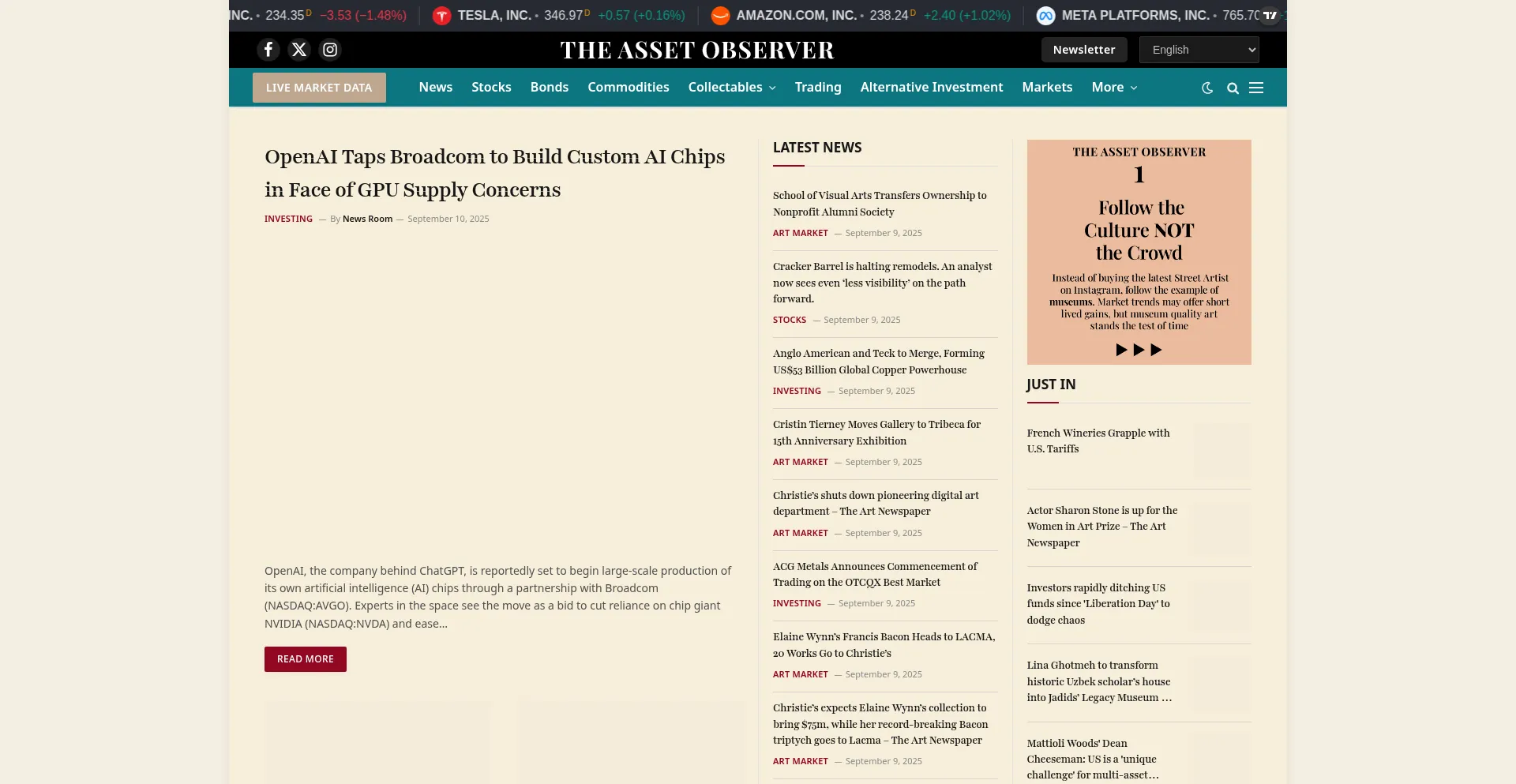Open the Facebook social icon
1516x784 pixels.
tap(268, 50)
